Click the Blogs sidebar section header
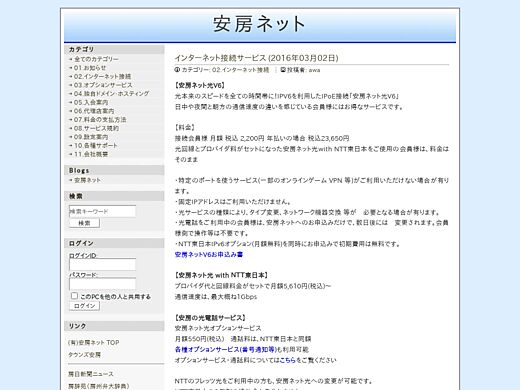This screenshot has width=520, height=390. click(x=114, y=170)
